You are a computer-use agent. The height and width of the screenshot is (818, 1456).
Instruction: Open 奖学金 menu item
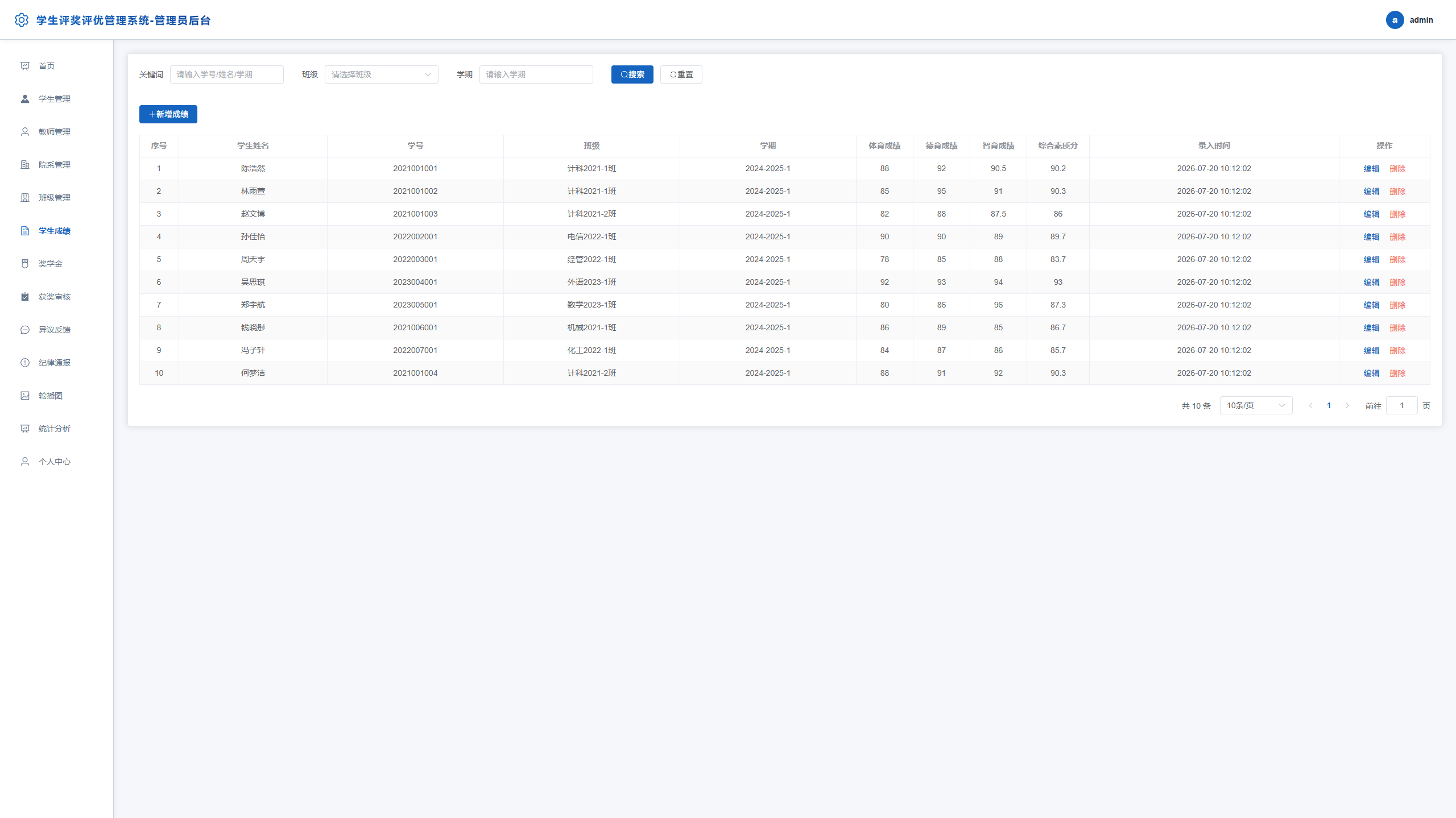[x=56, y=264]
